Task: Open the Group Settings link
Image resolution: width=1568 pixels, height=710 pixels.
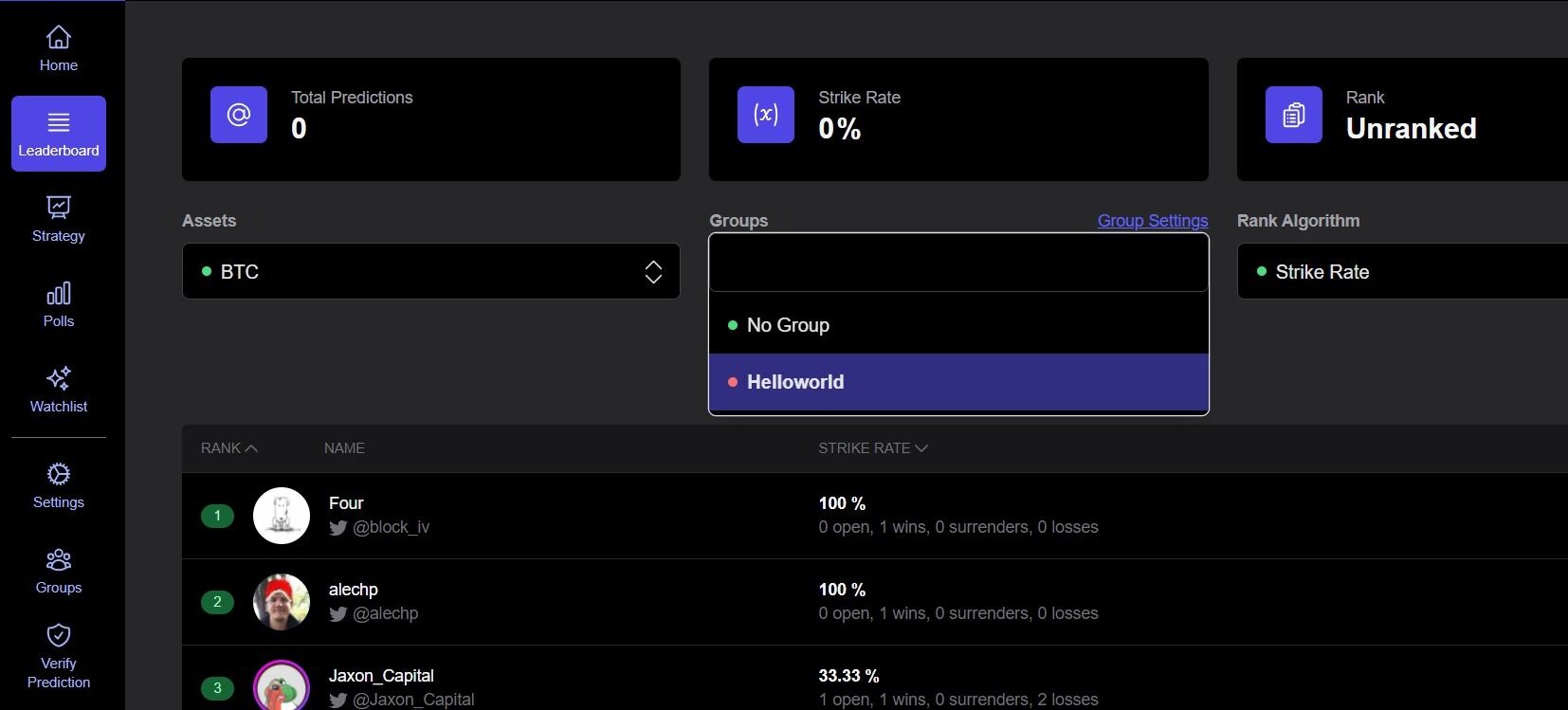Action: point(1152,221)
